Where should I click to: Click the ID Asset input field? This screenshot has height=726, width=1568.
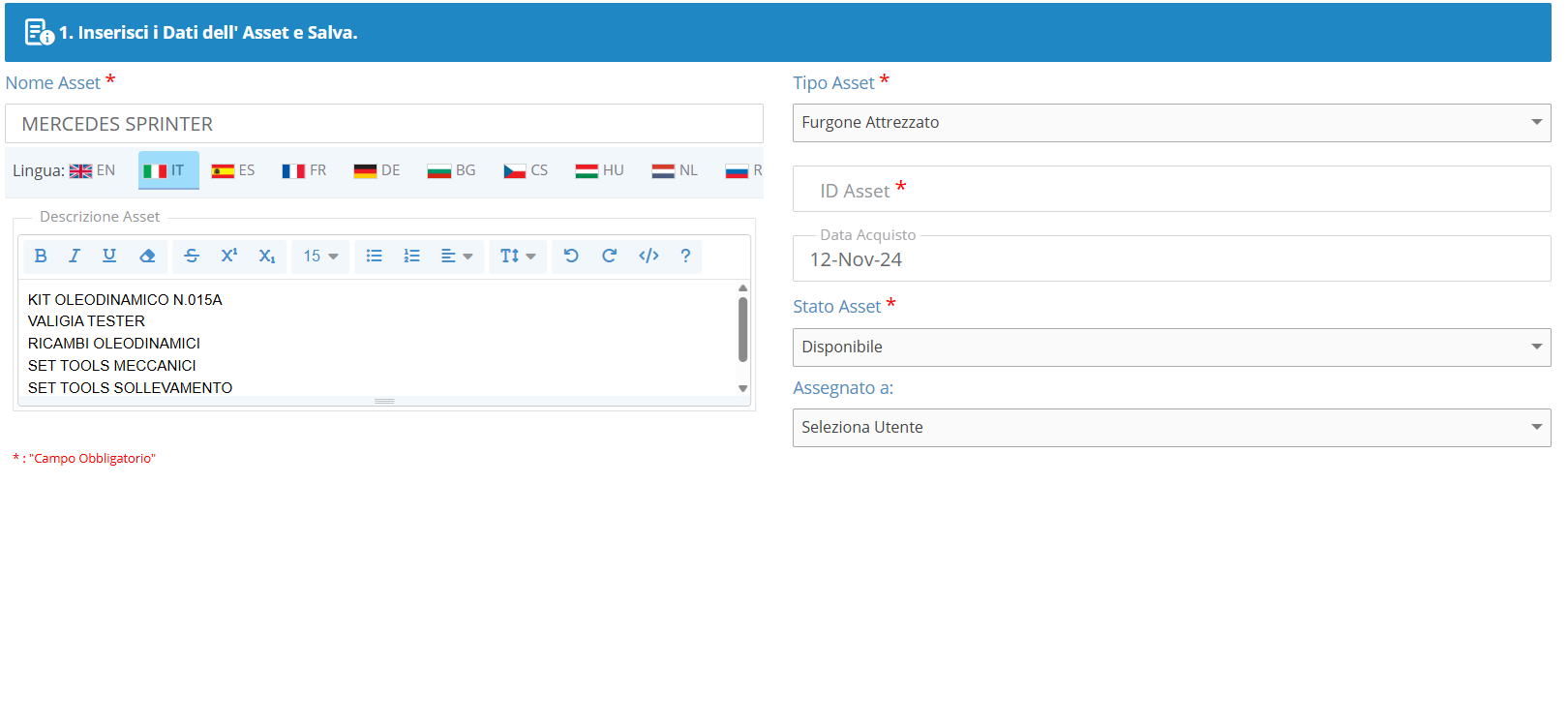coord(1171,190)
